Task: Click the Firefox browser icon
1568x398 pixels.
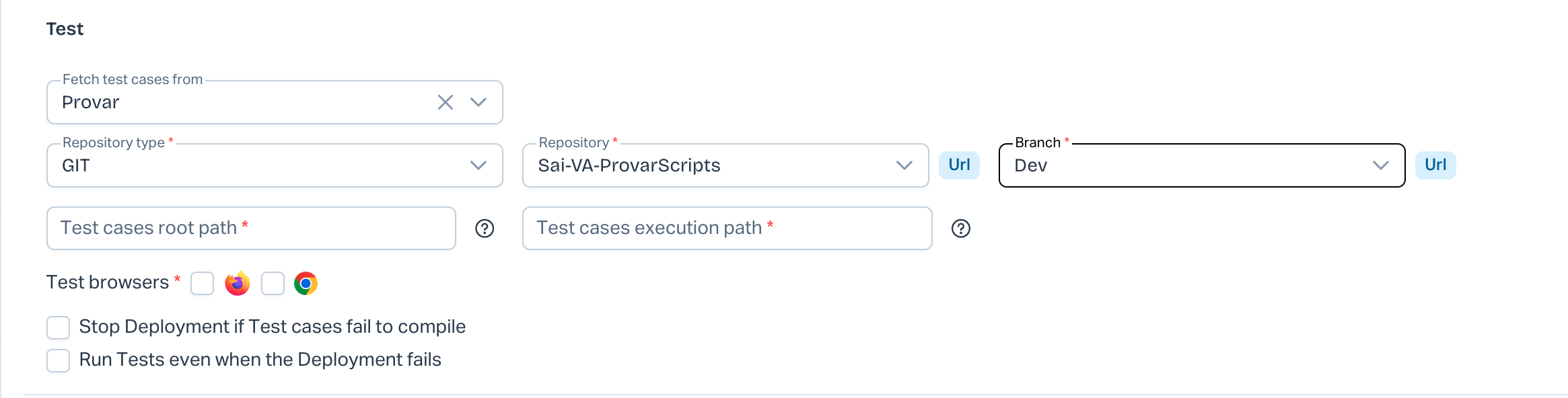Action: pyautogui.click(x=238, y=284)
